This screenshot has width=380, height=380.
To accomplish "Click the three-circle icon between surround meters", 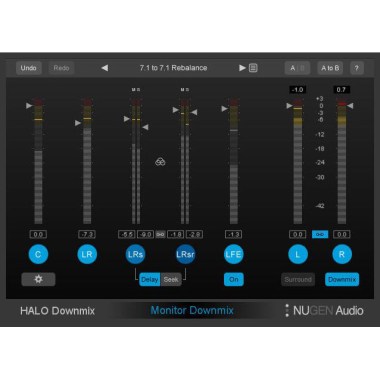I will pyautogui.click(x=160, y=162).
